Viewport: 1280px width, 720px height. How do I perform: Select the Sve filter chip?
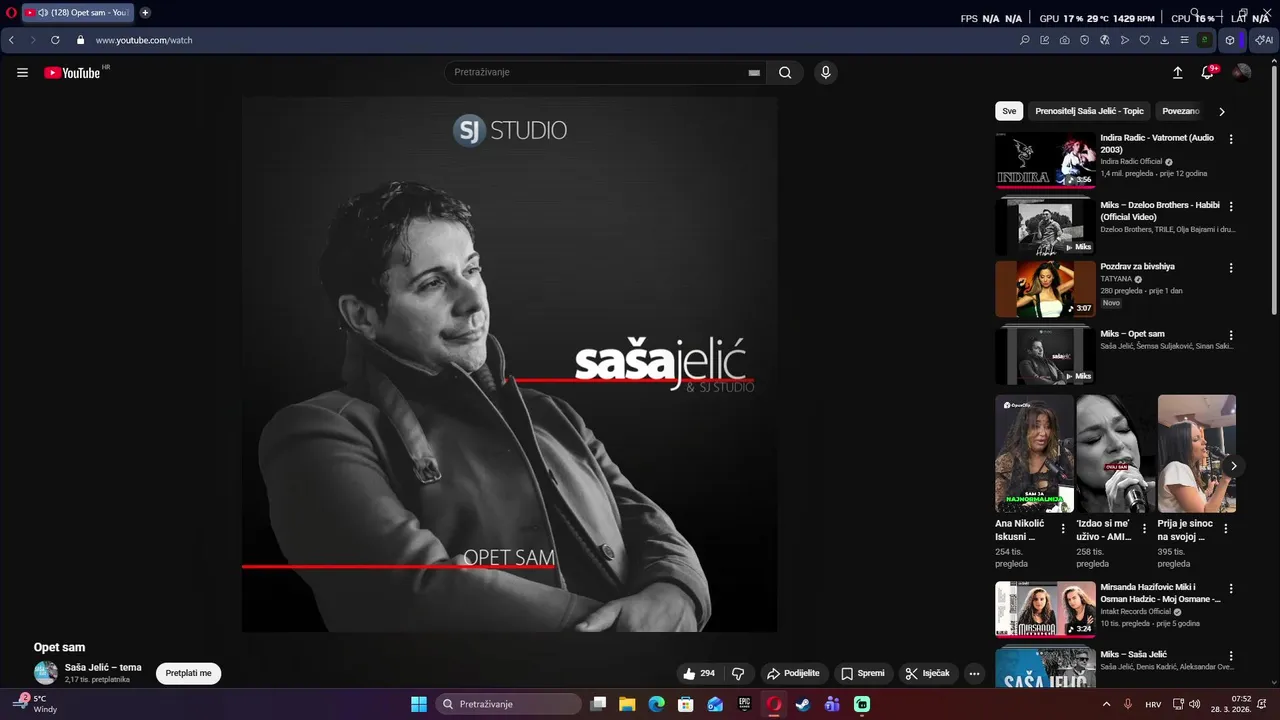coord(1009,111)
